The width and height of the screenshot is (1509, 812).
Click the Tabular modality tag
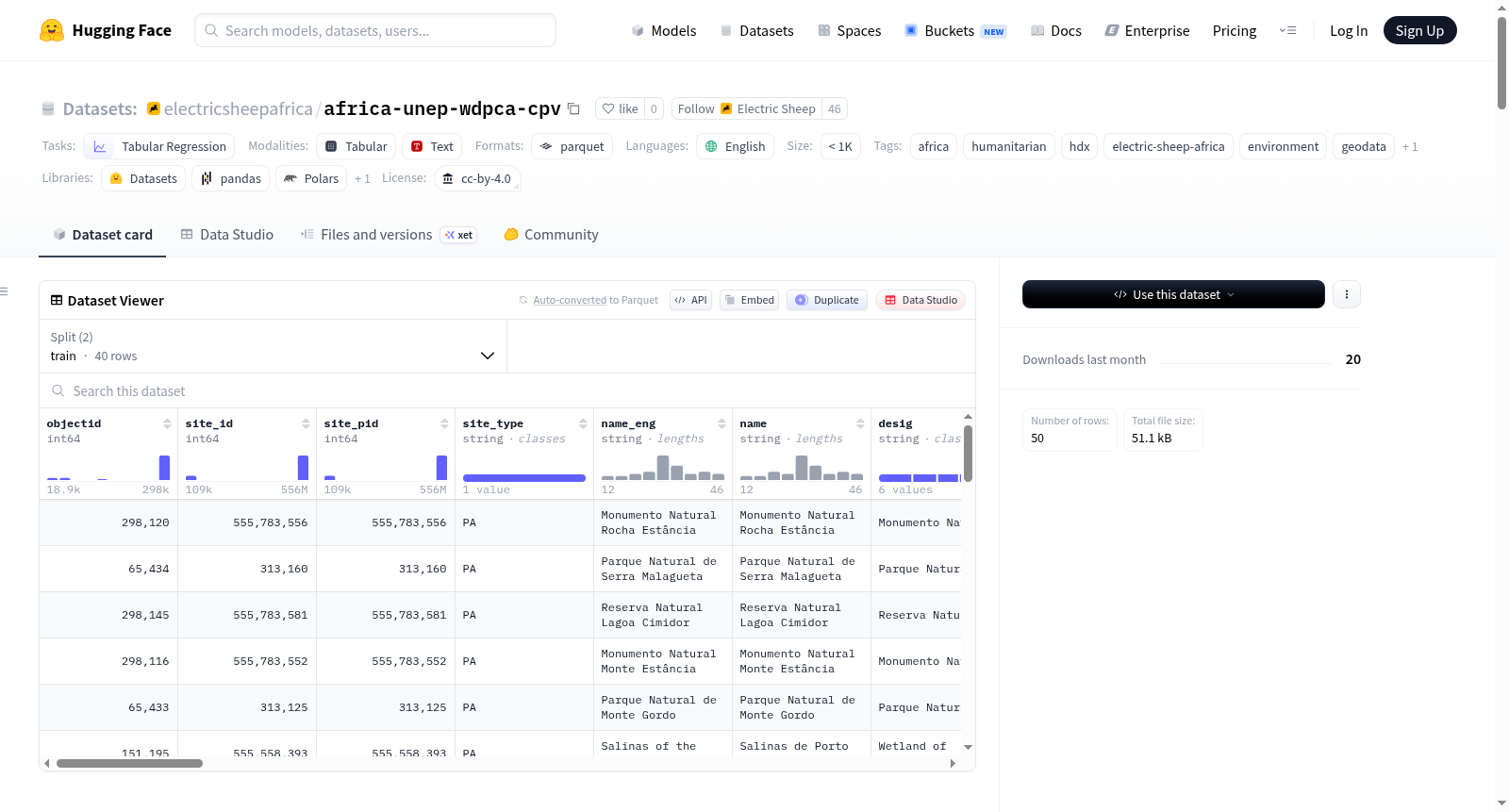click(x=357, y=146)
